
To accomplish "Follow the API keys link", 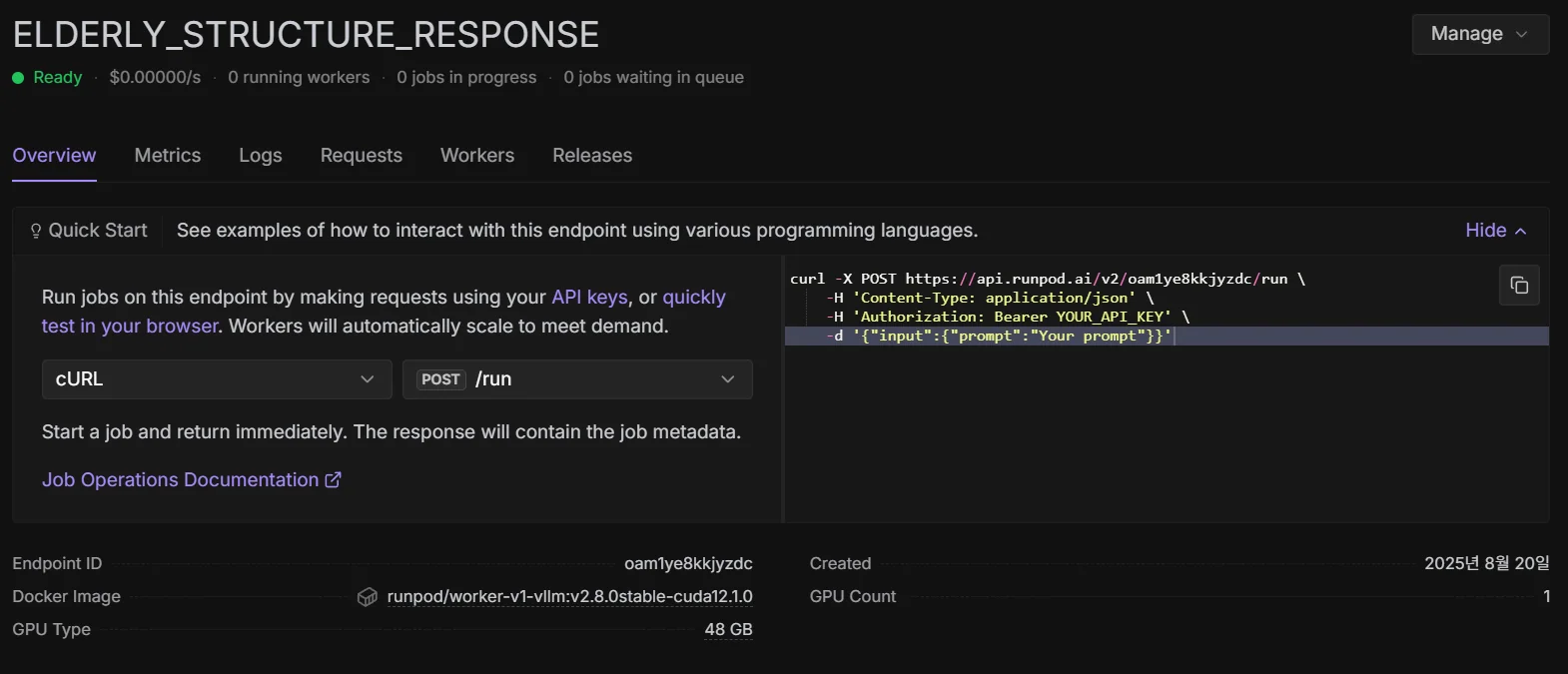I will [589, 298].
